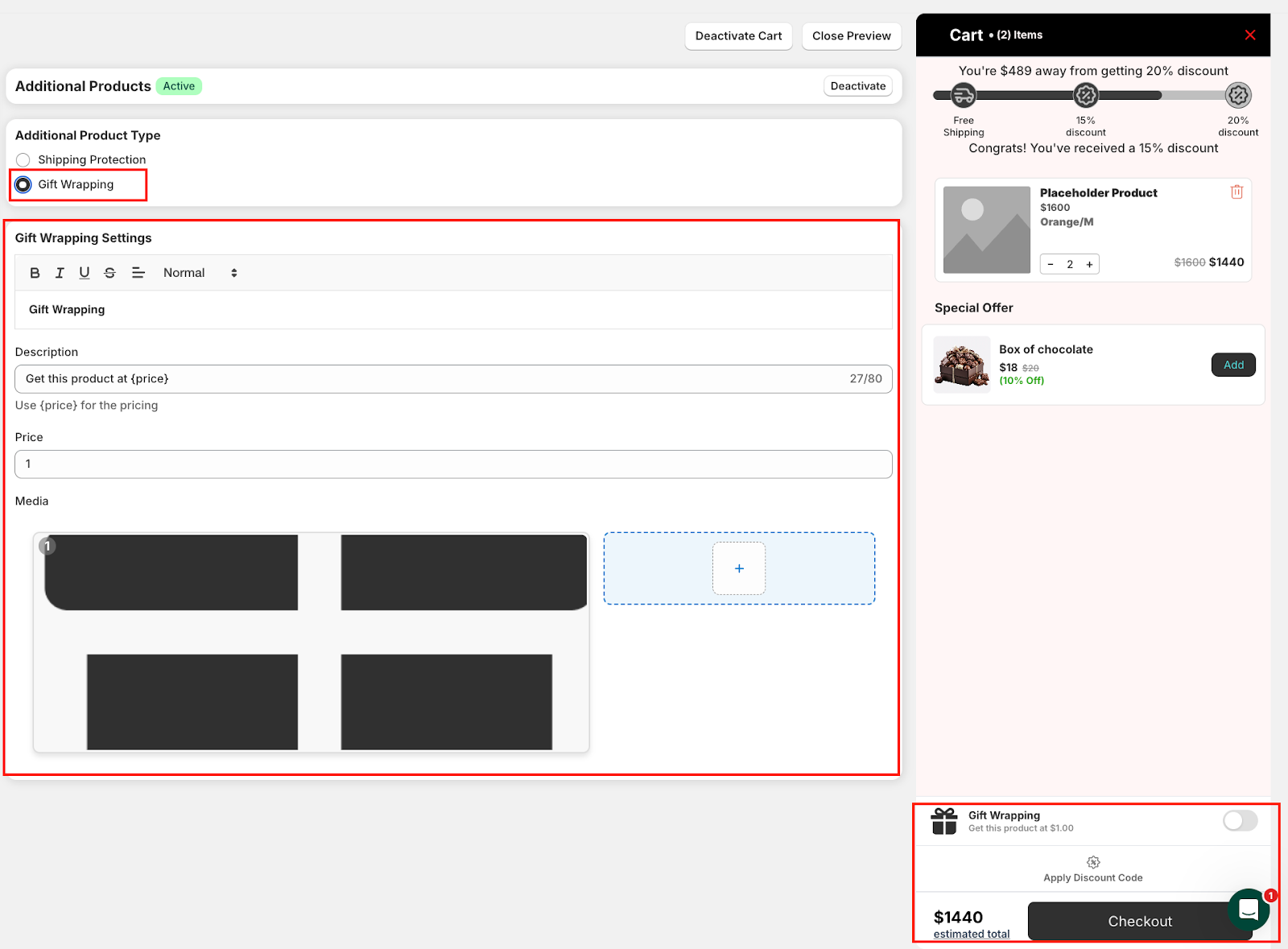Add Box of chocolate to cart
Screen dimensions: 1288x949
click(x=1233, y=365)
